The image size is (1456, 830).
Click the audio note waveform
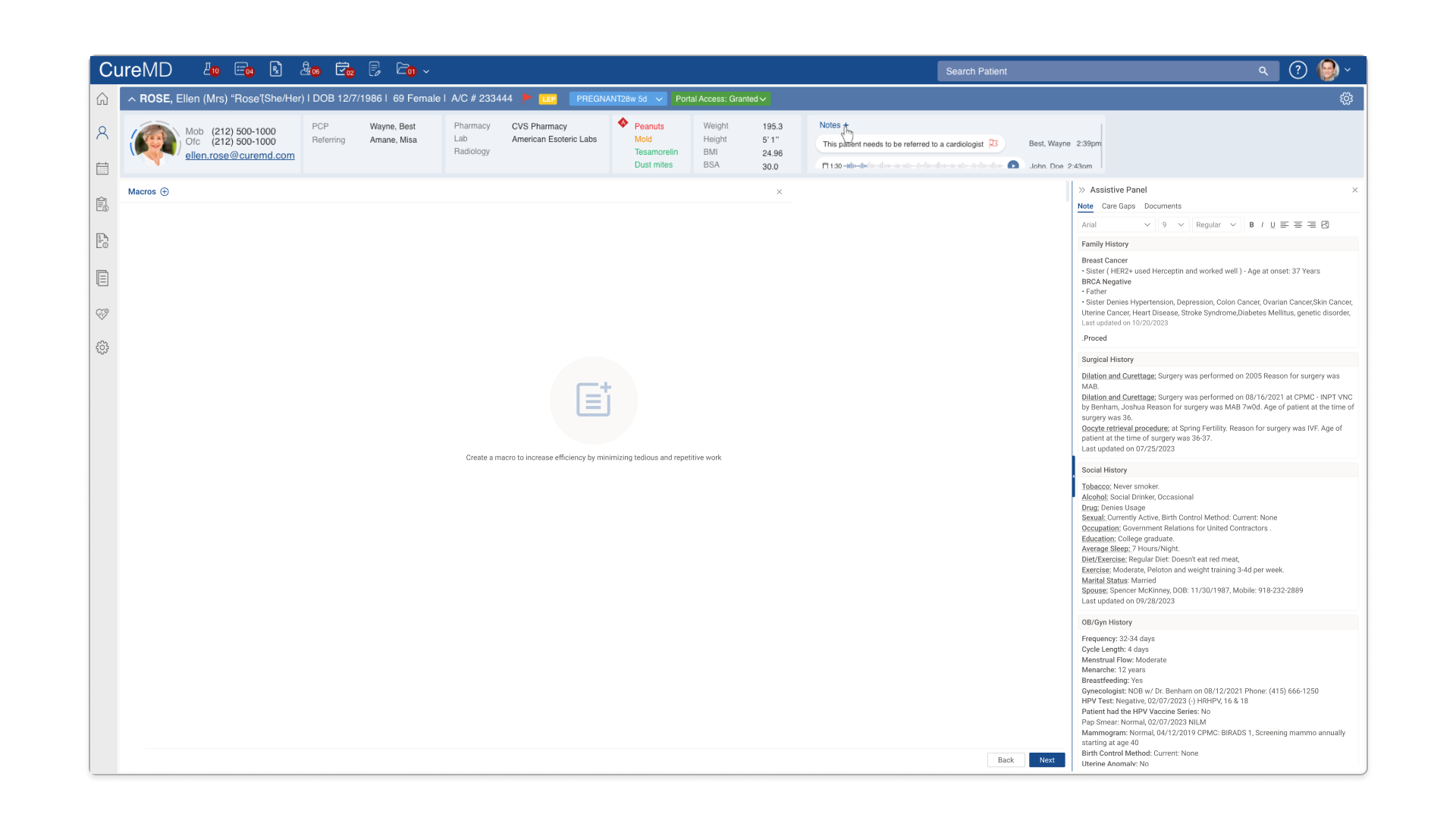924,165
